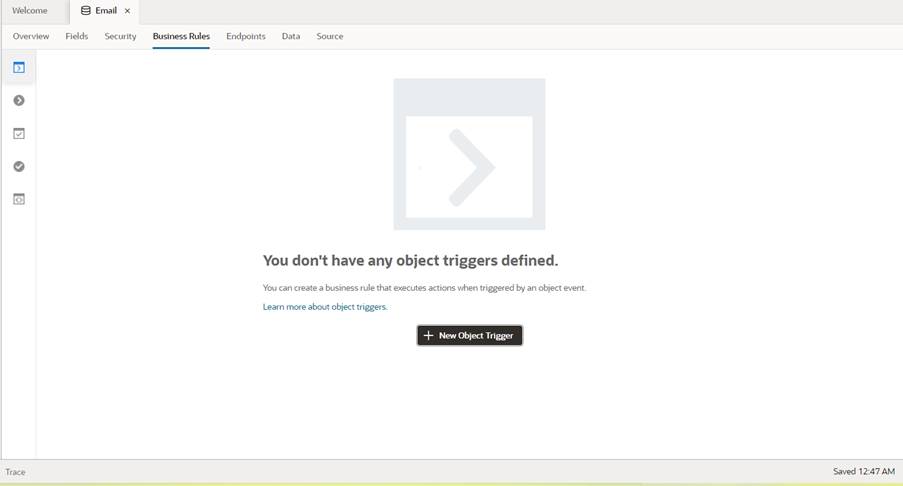
Task: Click the heading about no object triggers
Action: (x=411, y=261)
